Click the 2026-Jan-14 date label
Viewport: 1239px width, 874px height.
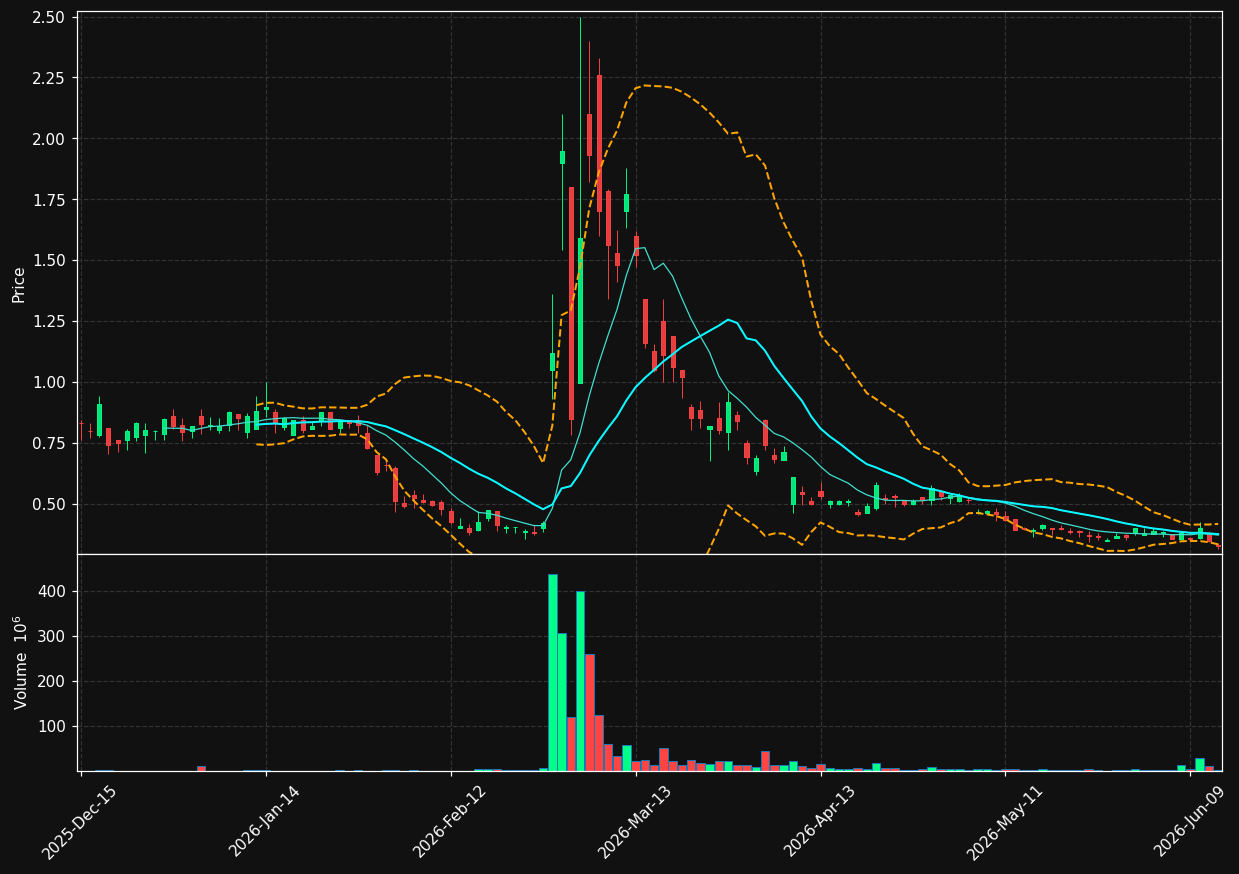pos(264,822)
